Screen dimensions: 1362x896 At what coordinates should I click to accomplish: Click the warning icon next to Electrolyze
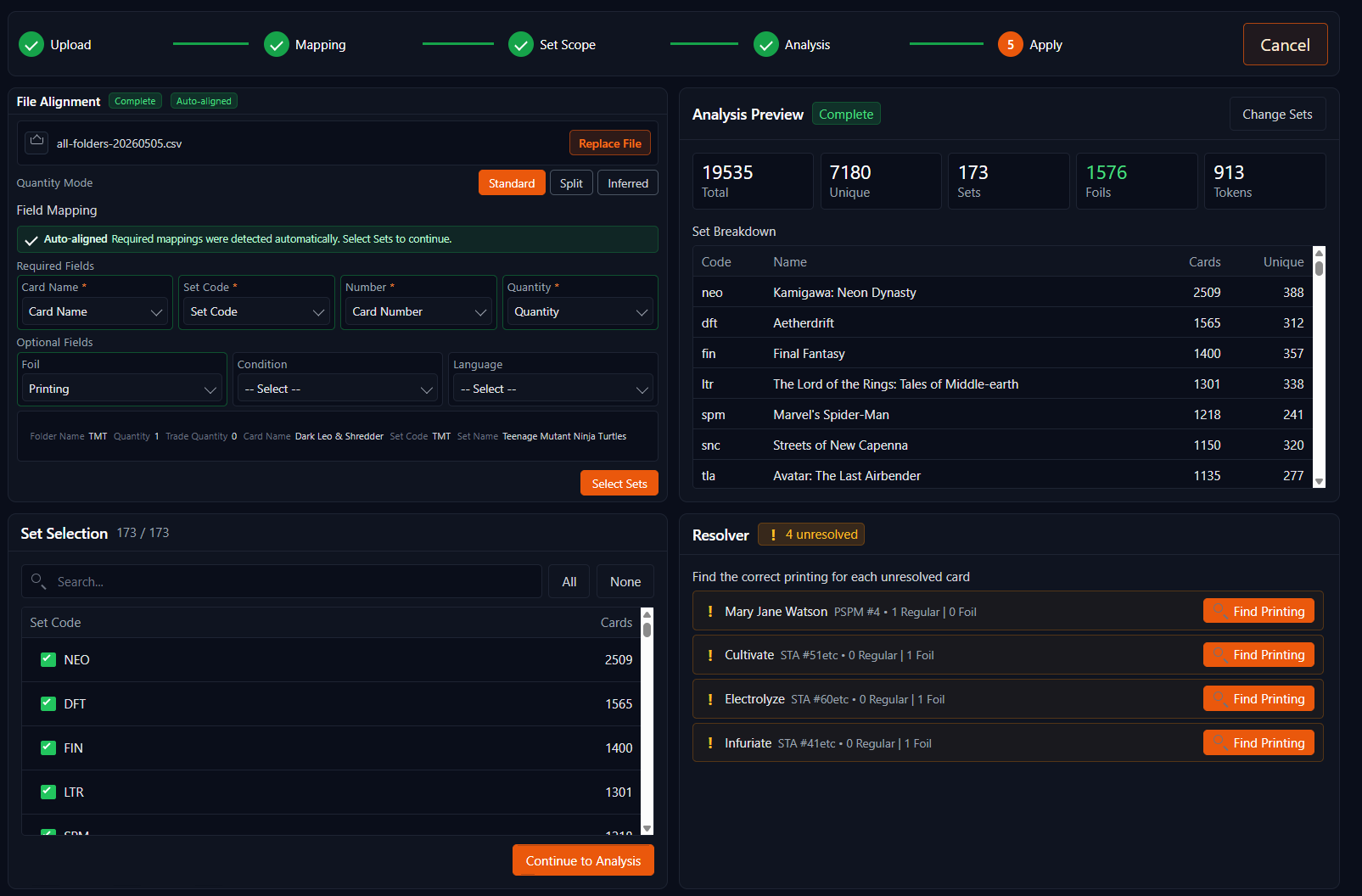tap(710, 699)
